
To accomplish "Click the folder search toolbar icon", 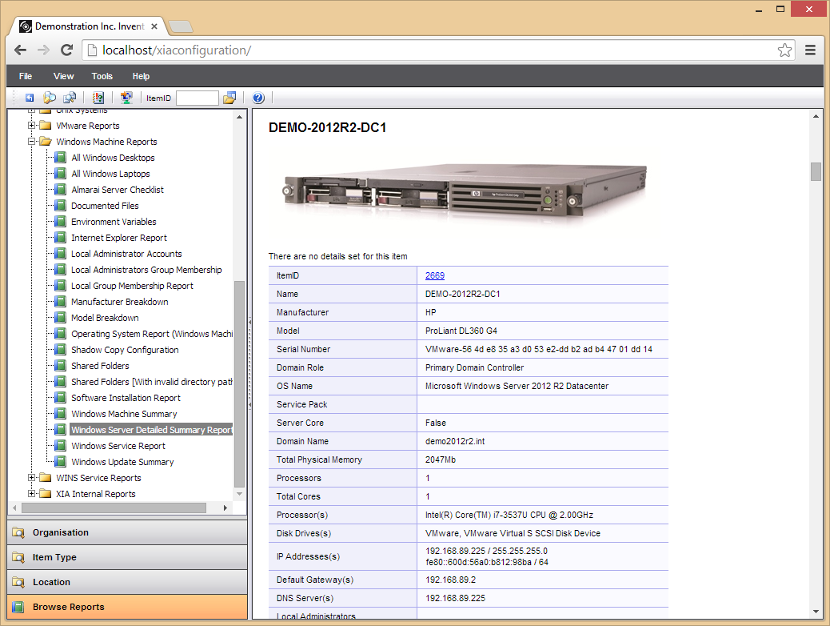I will coord(49,98).
